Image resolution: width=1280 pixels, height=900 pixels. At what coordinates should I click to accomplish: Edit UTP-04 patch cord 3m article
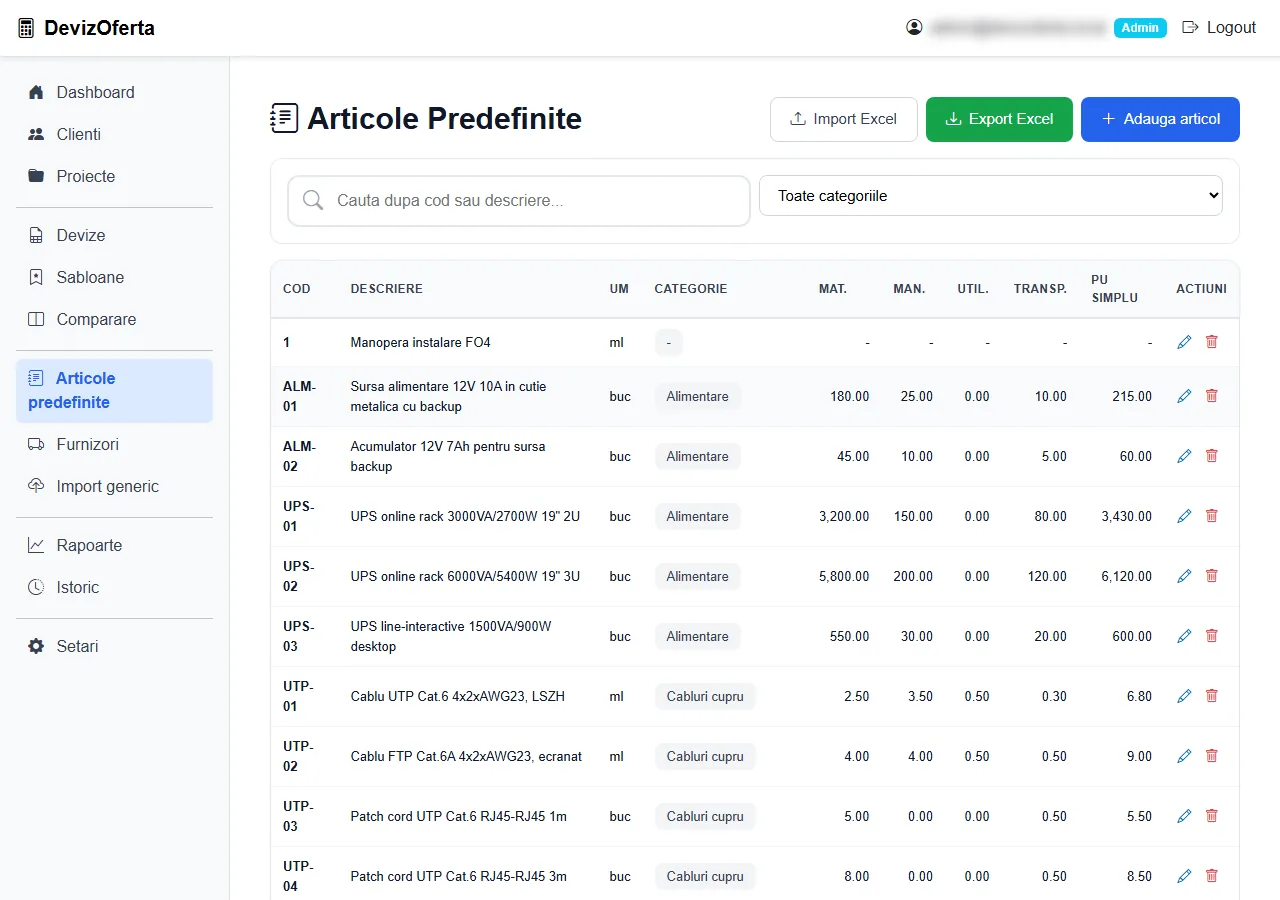click(x=1184, y=876)
